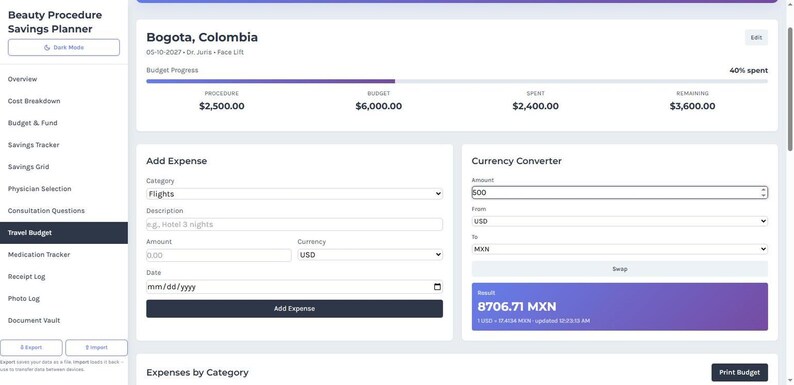The image size is (794, 385).
Task: Import data using the Import button
Action: click(x=96, y=348)
